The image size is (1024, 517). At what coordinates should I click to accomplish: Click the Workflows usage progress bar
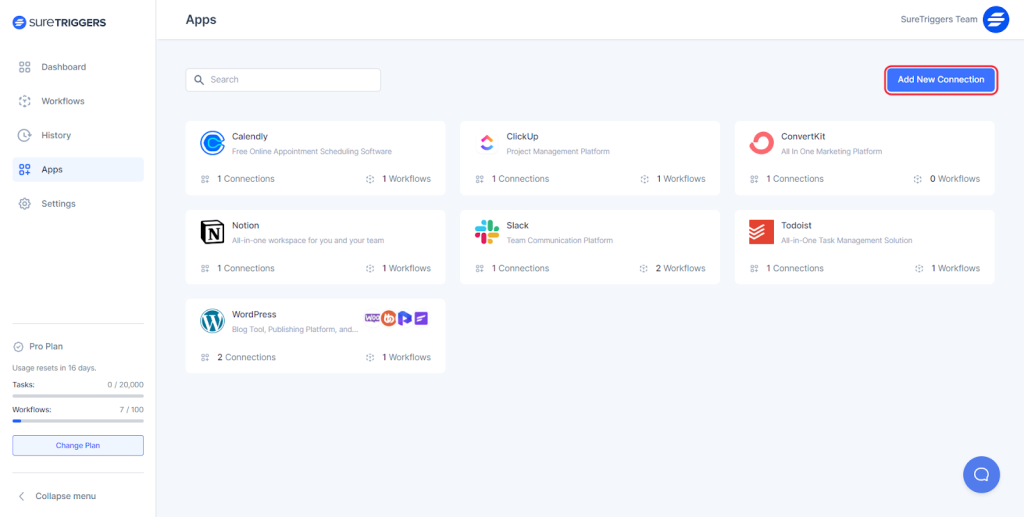[x=78, y=421]
